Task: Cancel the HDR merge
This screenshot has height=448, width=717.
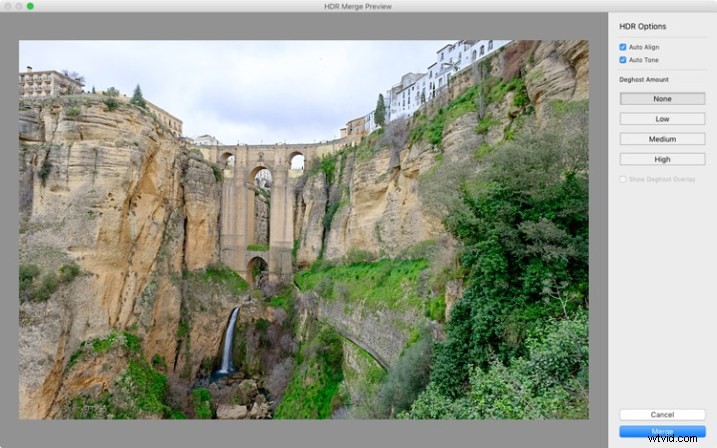Action: (x=662, y=415)
